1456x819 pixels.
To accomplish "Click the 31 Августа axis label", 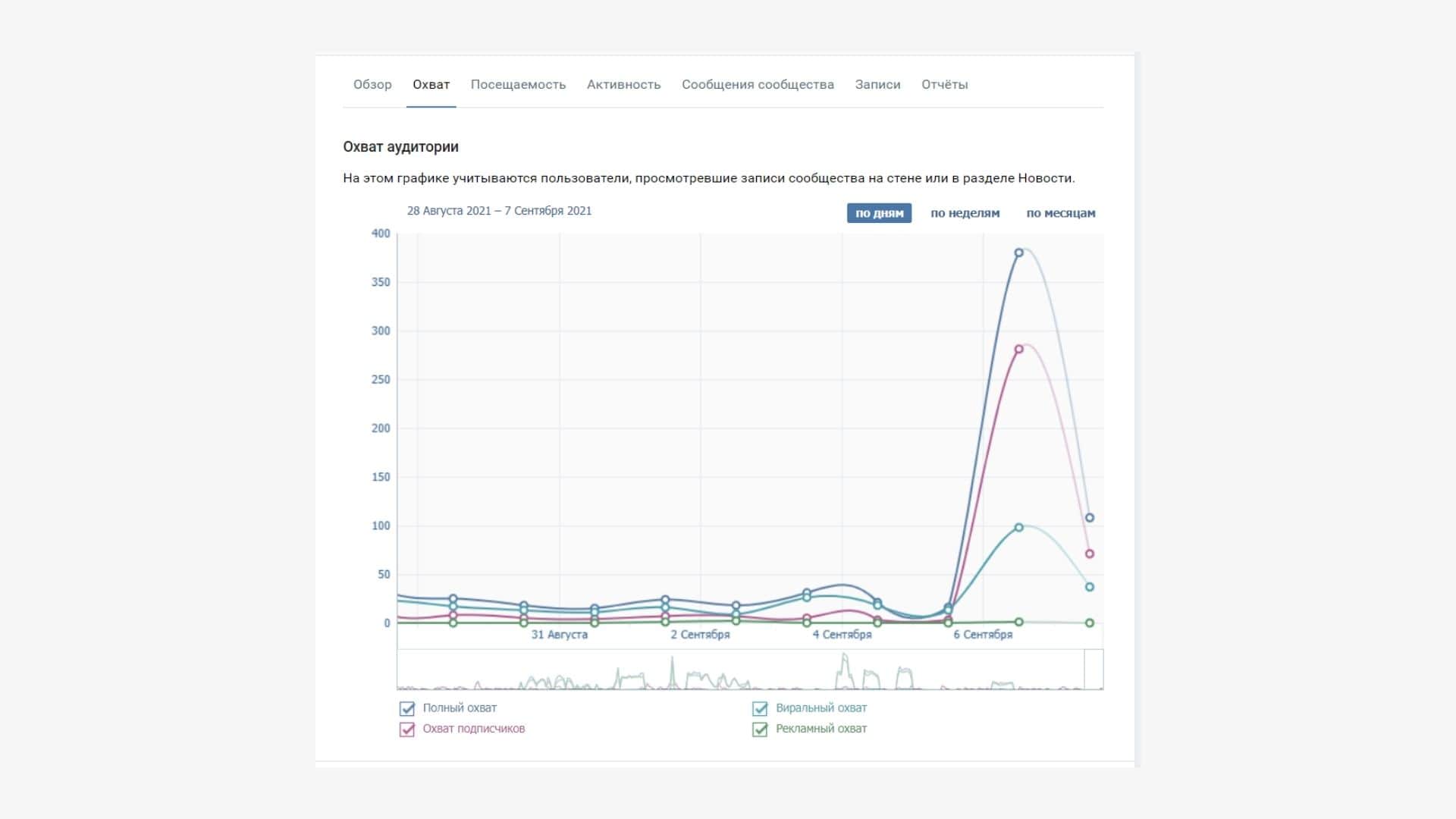I will [x=559, y=635].
